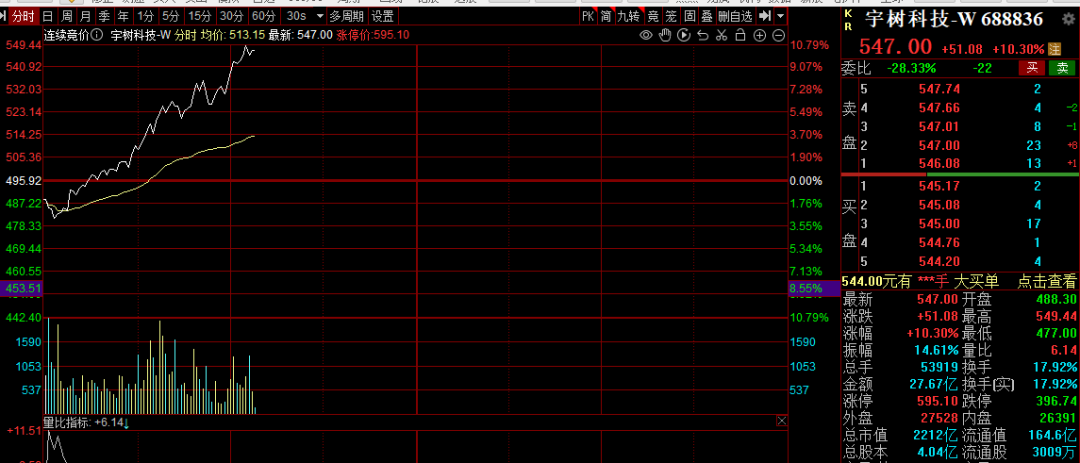This screenshot has height=463, width=1080.
Task: Click the 点击查看 link
Action: click(1047, 281)
